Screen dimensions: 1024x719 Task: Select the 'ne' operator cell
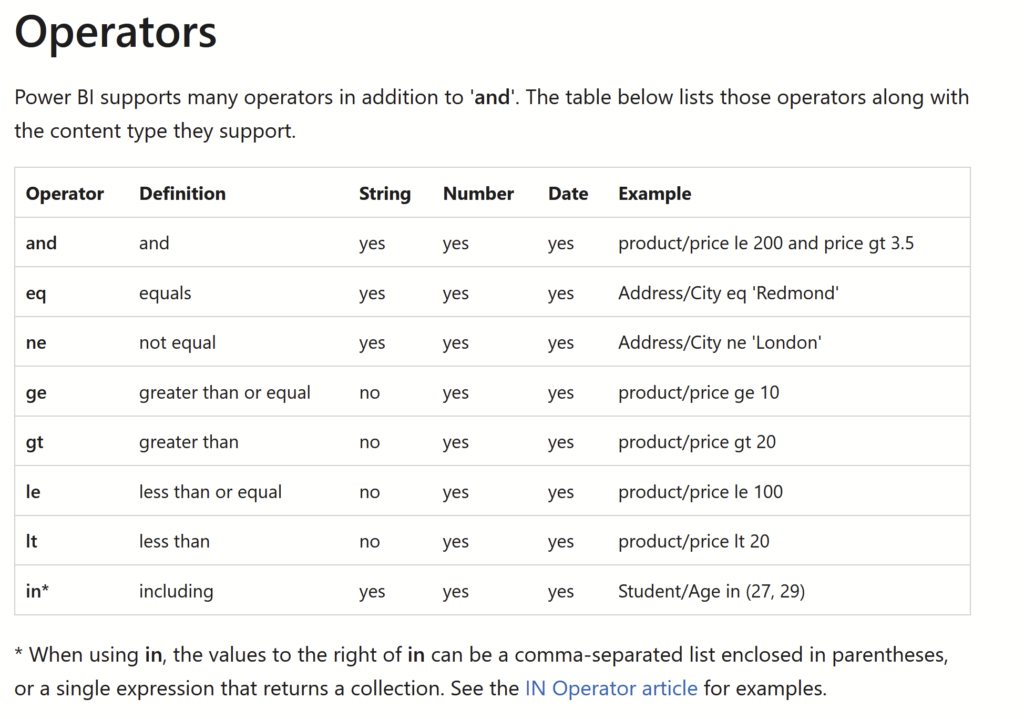[x=36, y=344]
